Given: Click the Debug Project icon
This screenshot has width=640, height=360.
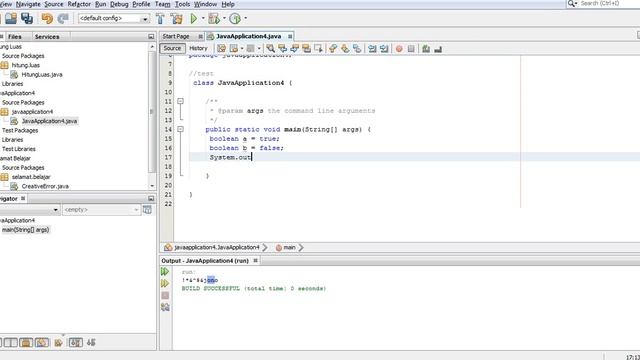Looking at the screenshot, I should tap(213, 18).
